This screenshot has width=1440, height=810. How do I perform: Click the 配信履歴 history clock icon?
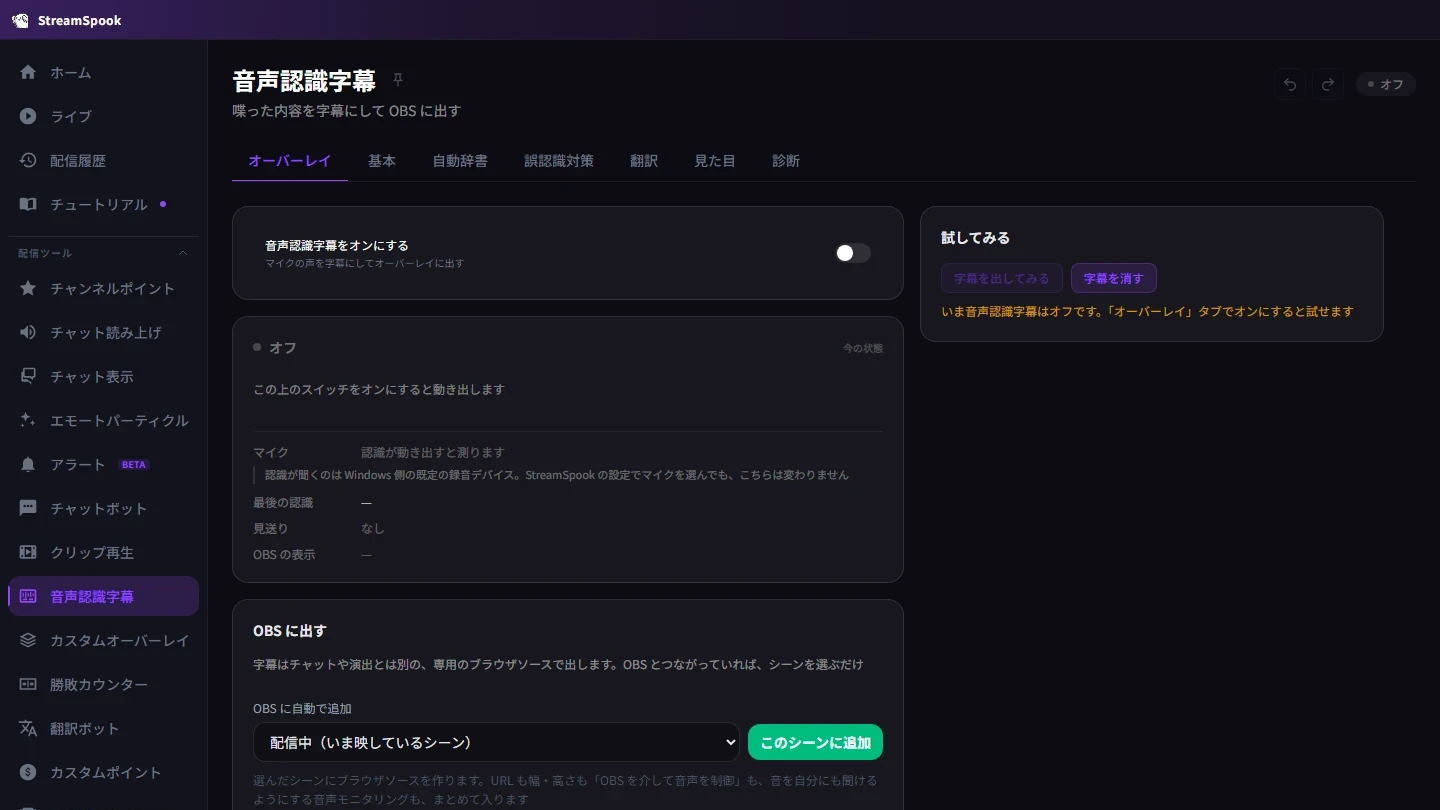coord(28,160)
